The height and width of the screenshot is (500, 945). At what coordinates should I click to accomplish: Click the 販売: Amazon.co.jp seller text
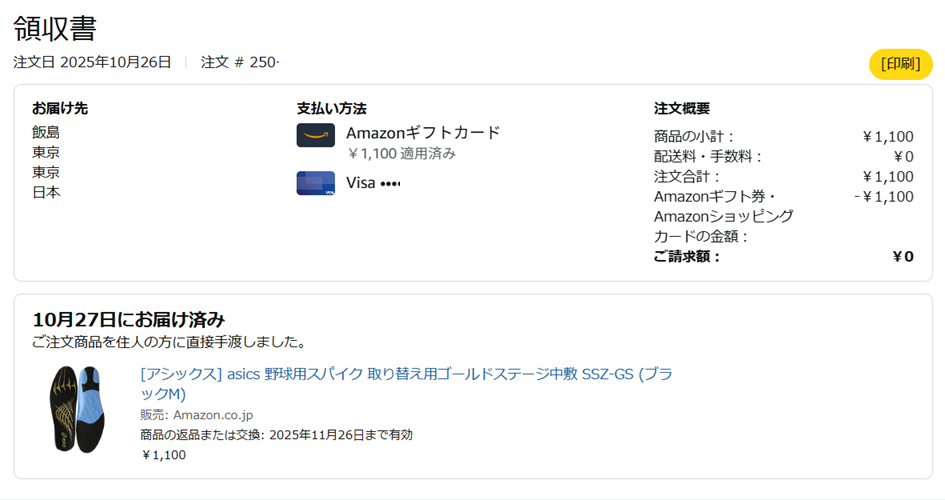pyautogui.click(x=196, y=415)
